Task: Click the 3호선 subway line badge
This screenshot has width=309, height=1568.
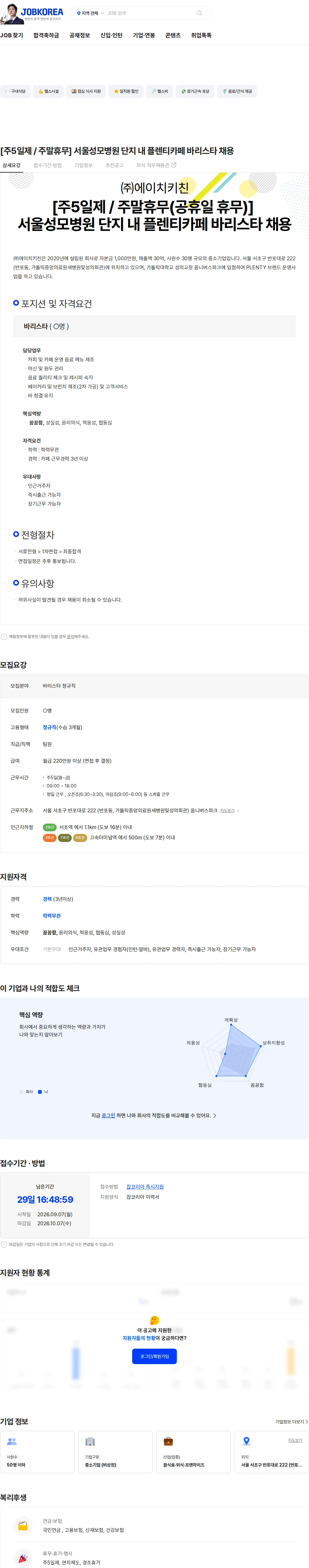Action: coord(49,837)
